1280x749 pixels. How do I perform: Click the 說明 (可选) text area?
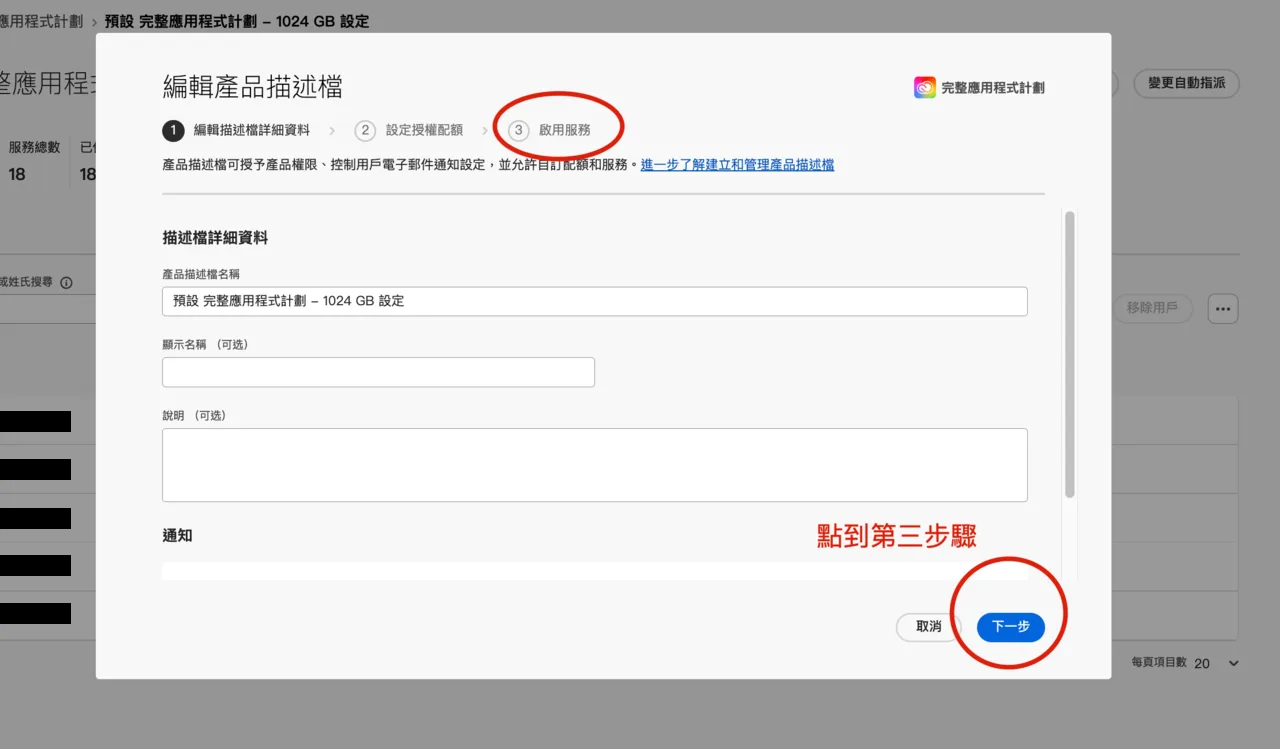click(x=595, y=465)
